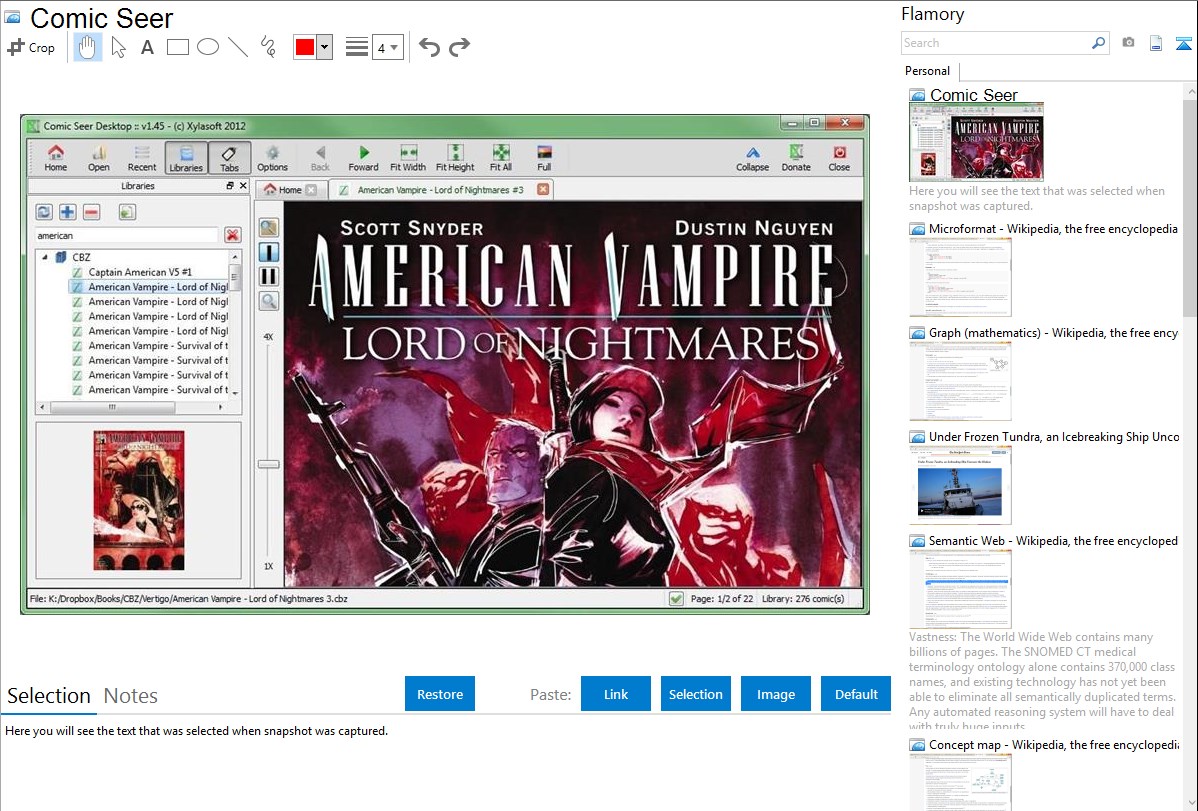Viewport: 1198px width, 811px height.
Task: Activate the hand pan tool
Action: pyautogui.click(x=88, y=47)
